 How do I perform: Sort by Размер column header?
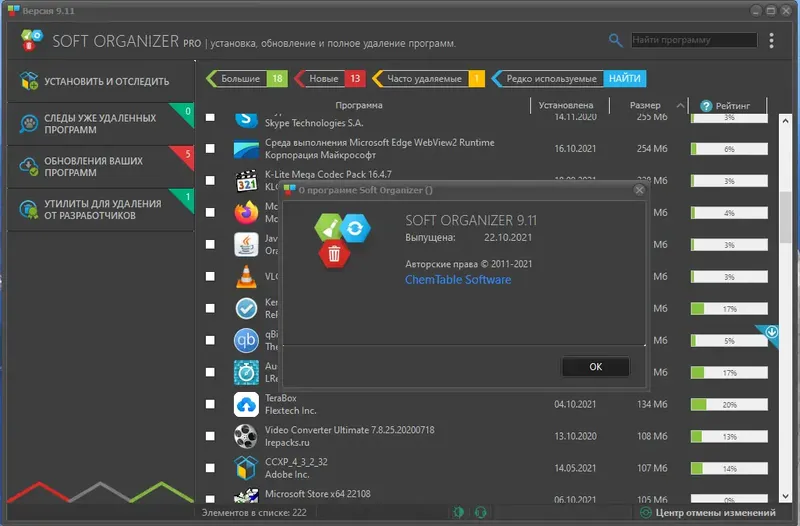(645, 105)
